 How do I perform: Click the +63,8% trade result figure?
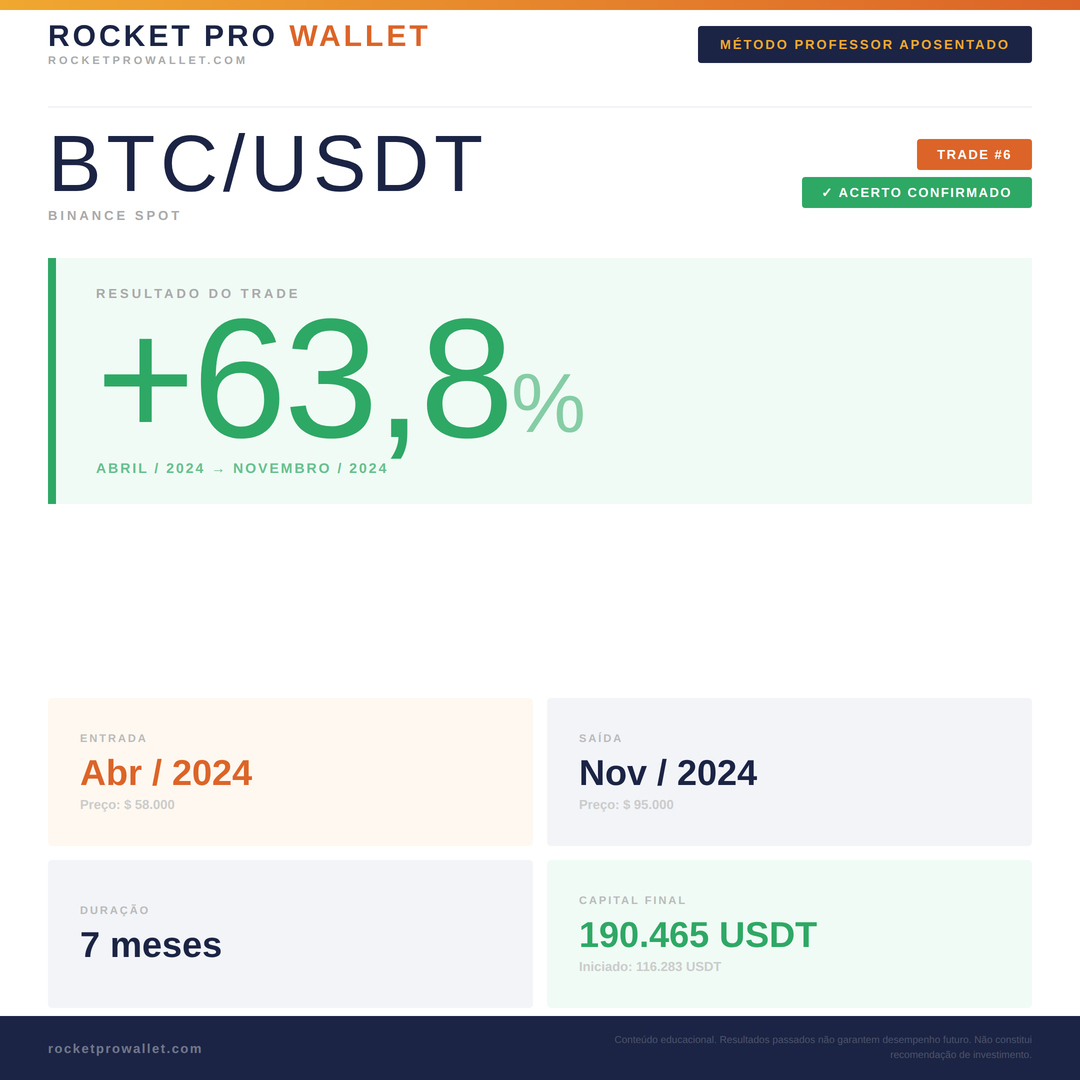click(340, 382)
